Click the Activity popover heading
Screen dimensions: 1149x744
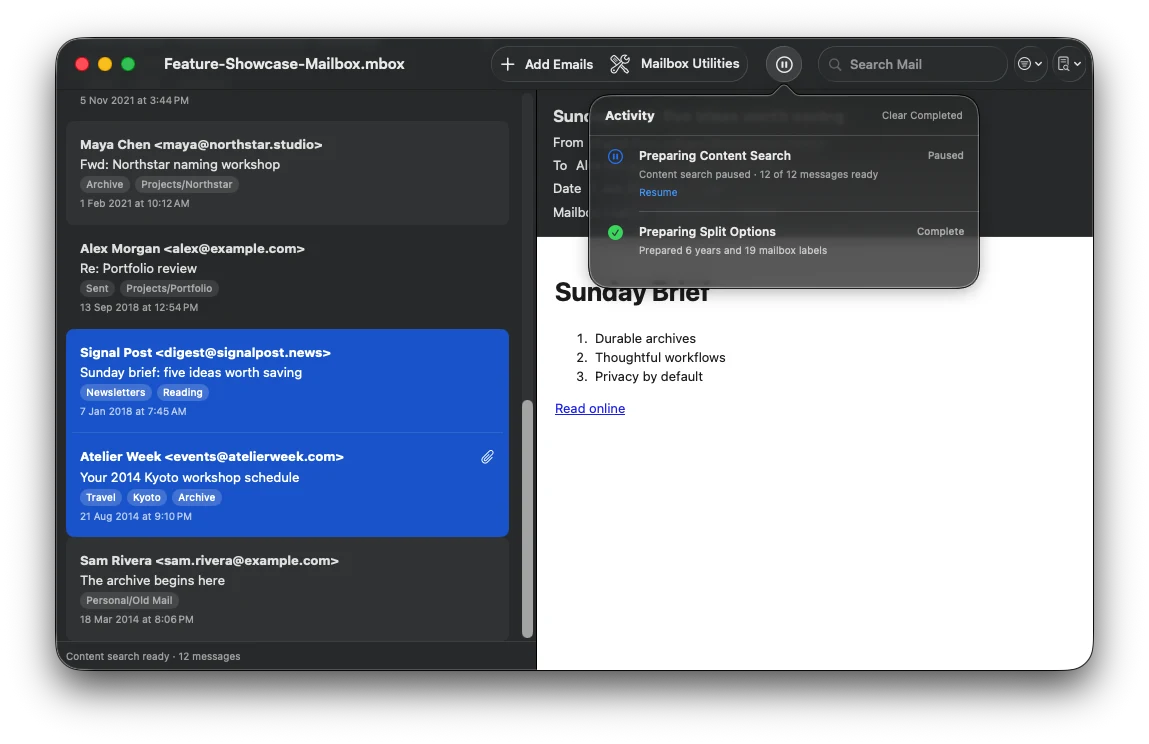point(629,116)
